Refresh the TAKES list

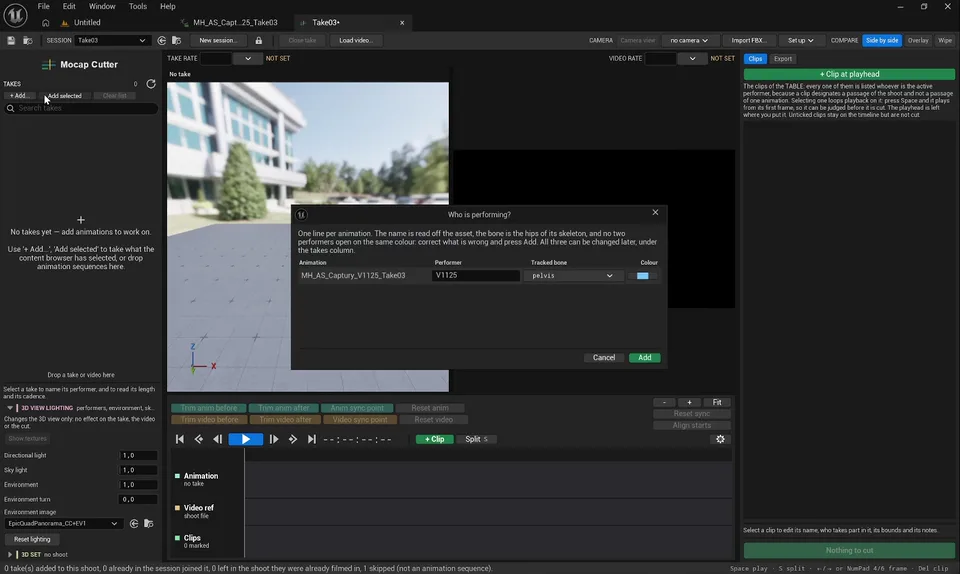[151, 84]
